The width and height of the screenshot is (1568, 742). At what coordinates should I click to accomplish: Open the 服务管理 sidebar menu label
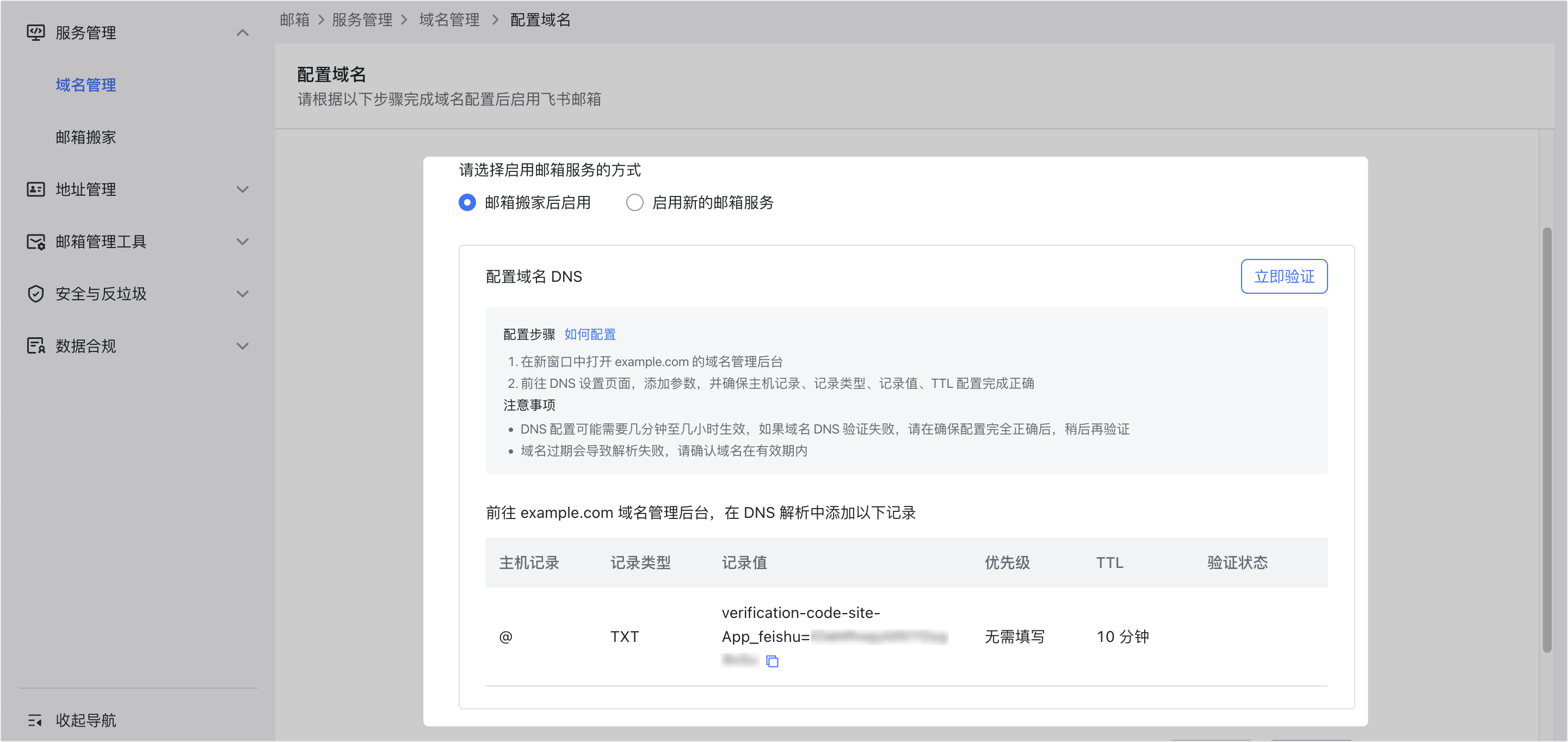[86, 32]
